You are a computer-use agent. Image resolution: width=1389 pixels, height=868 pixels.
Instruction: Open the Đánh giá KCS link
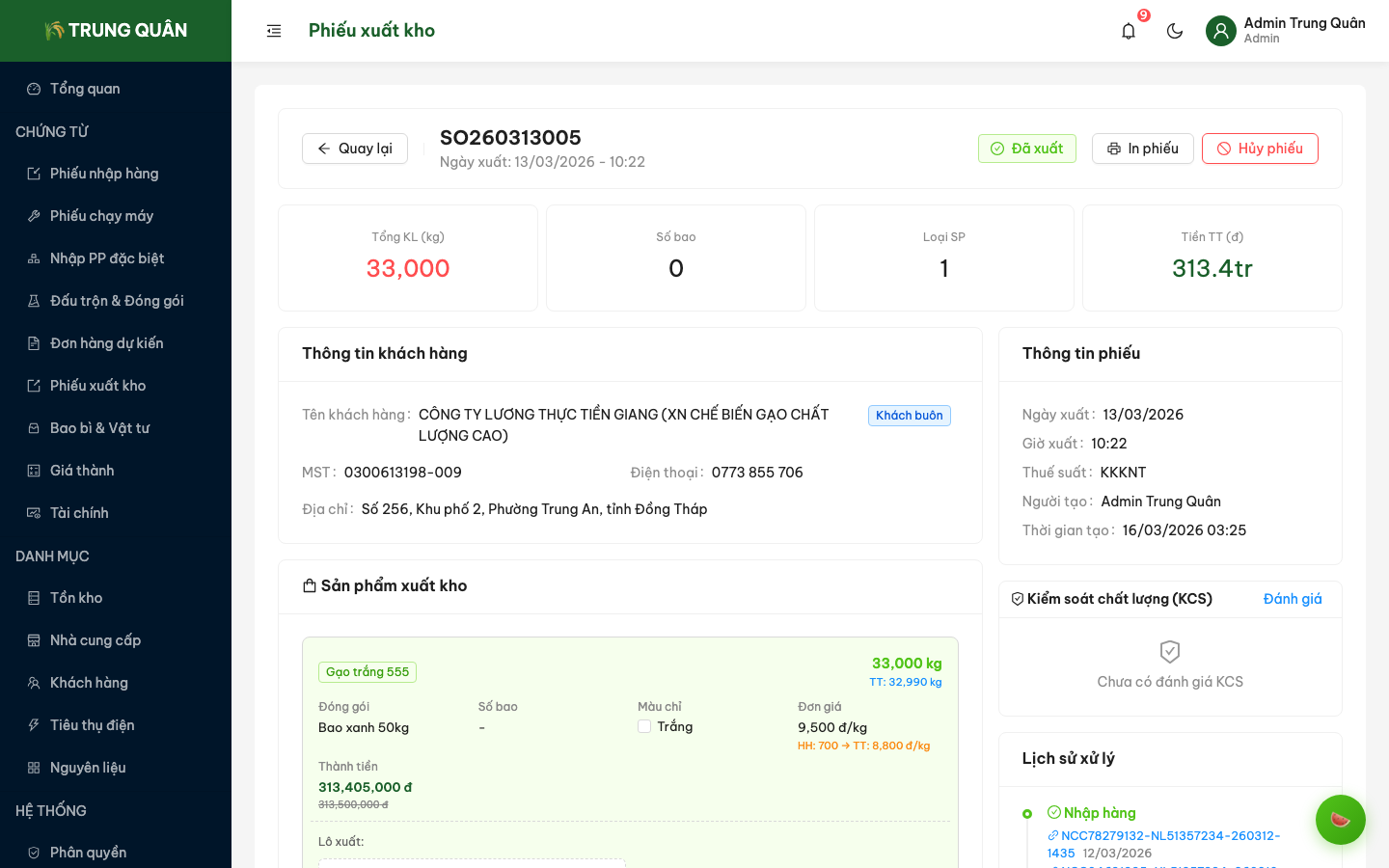1293,599
